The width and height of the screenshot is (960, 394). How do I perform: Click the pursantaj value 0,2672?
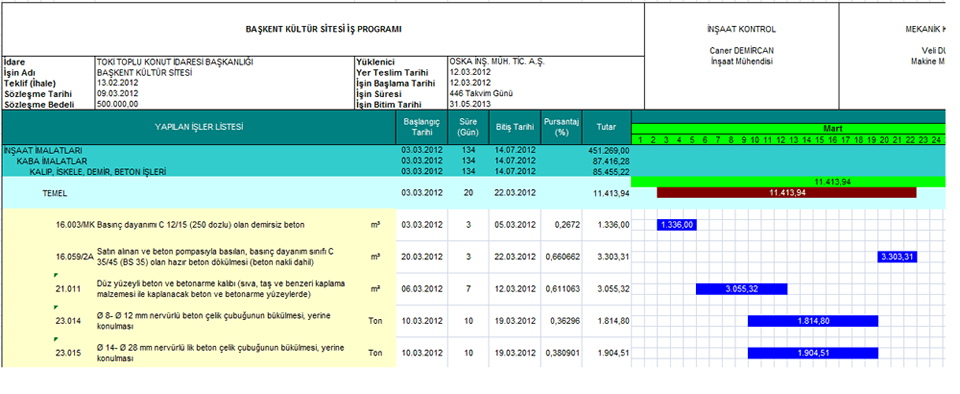(x=566, y=225)
